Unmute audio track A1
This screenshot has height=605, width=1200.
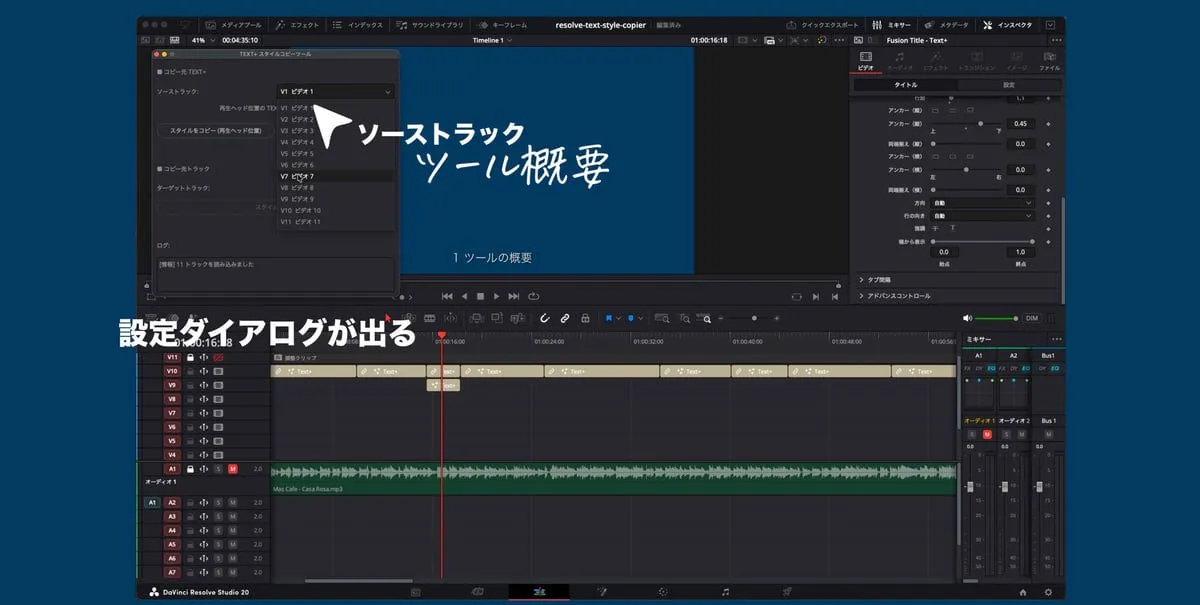232,469
